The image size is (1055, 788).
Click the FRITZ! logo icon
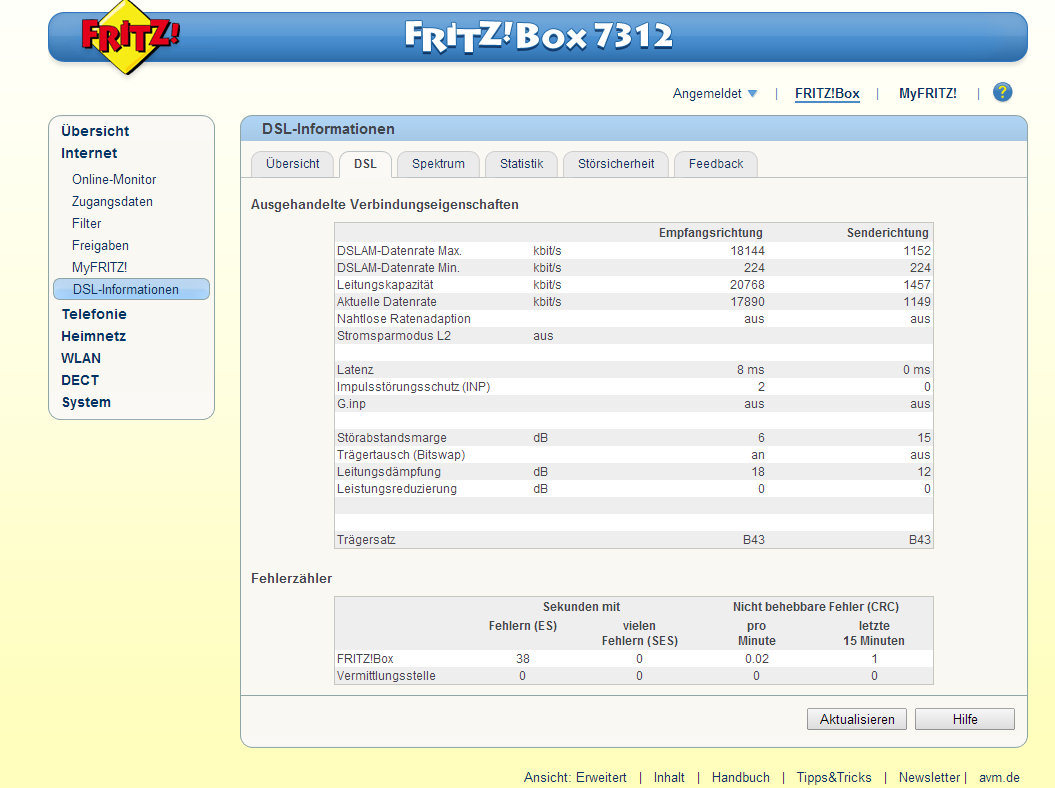[x=129, y=37]
